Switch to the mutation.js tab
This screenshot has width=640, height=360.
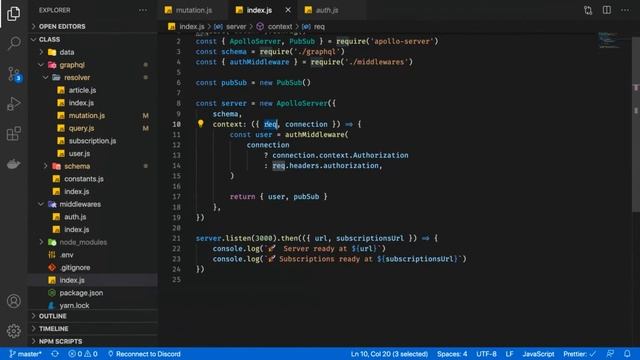point(194,10)
